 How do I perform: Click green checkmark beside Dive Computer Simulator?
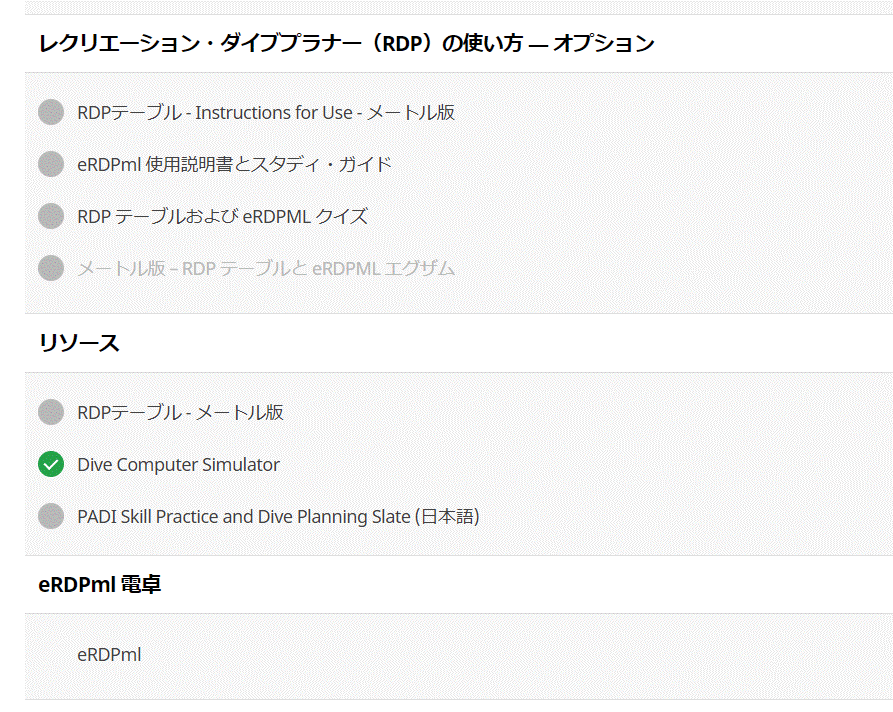pyautogui.click(x=51, y=464)
